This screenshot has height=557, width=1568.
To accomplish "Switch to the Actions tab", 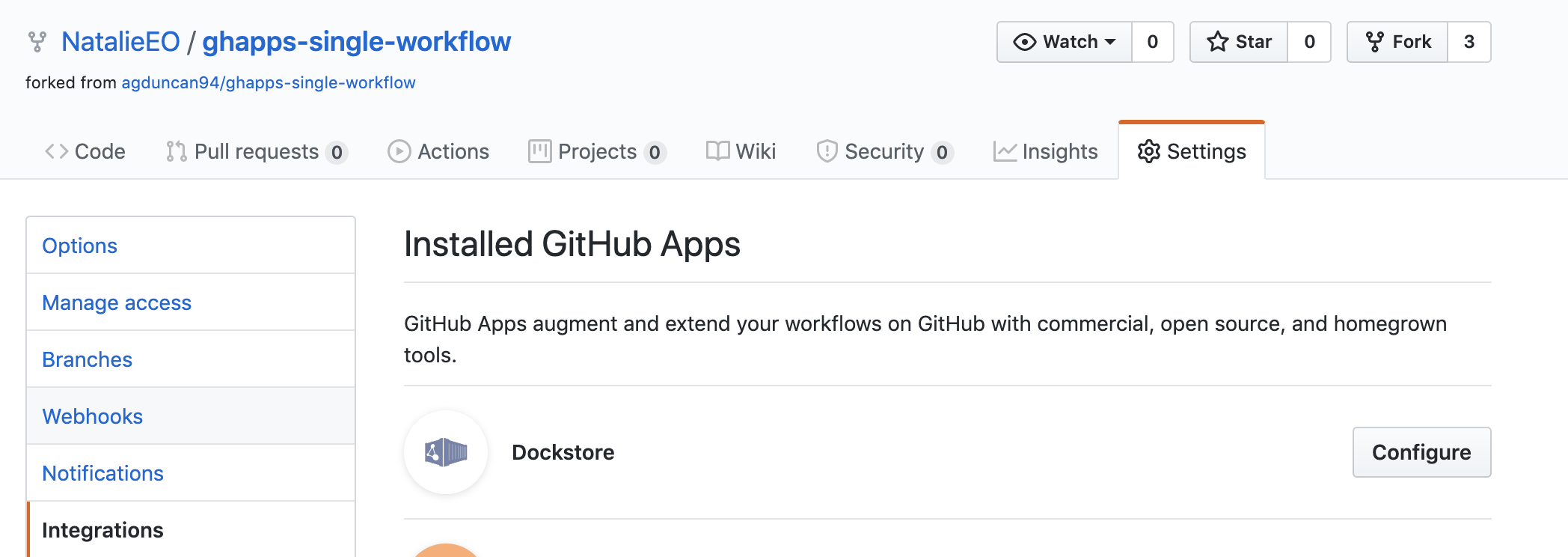I will pos(438,151).
